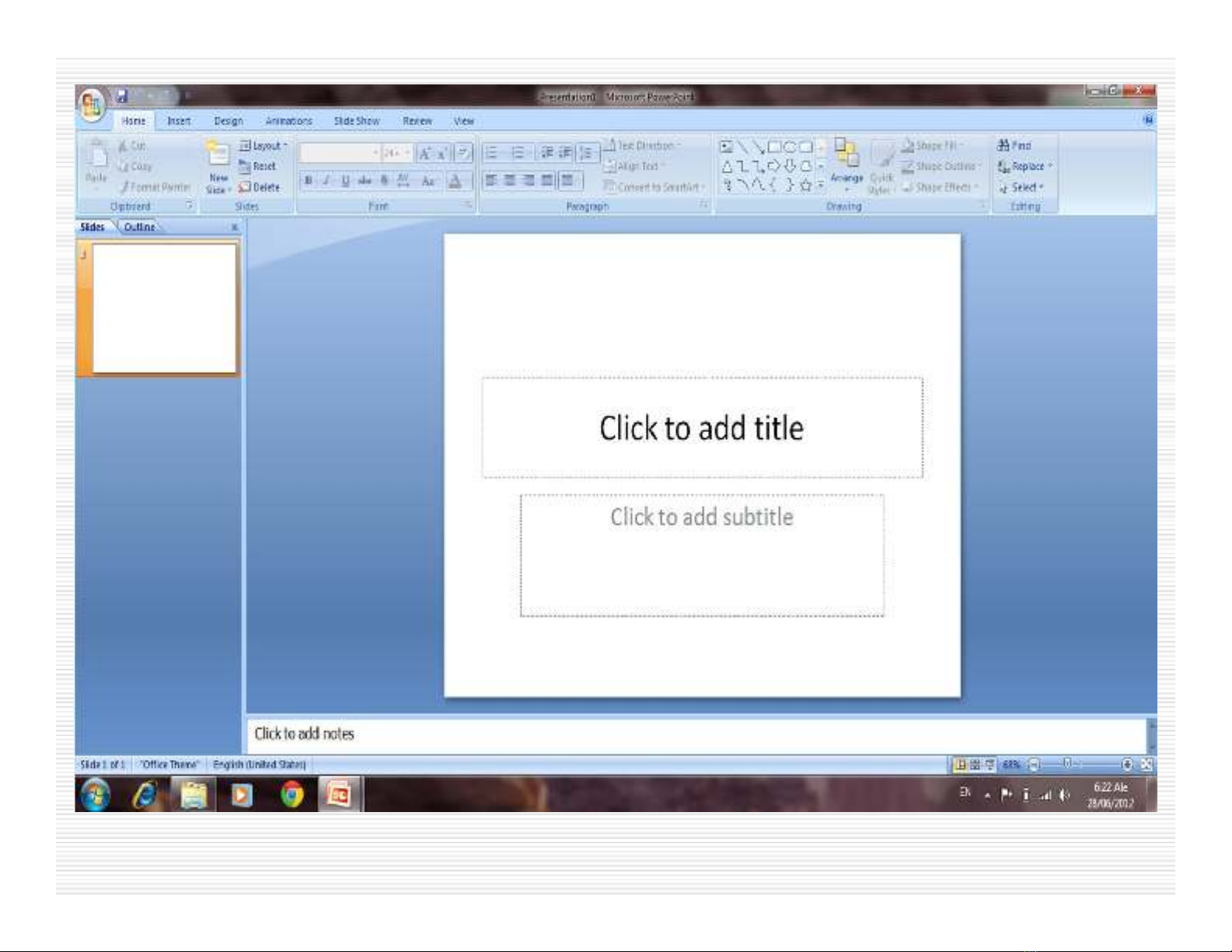The image size is (1232, 952).
Task: Click the 'Click to add title' placeholder
Action: [x=702, y=427]
